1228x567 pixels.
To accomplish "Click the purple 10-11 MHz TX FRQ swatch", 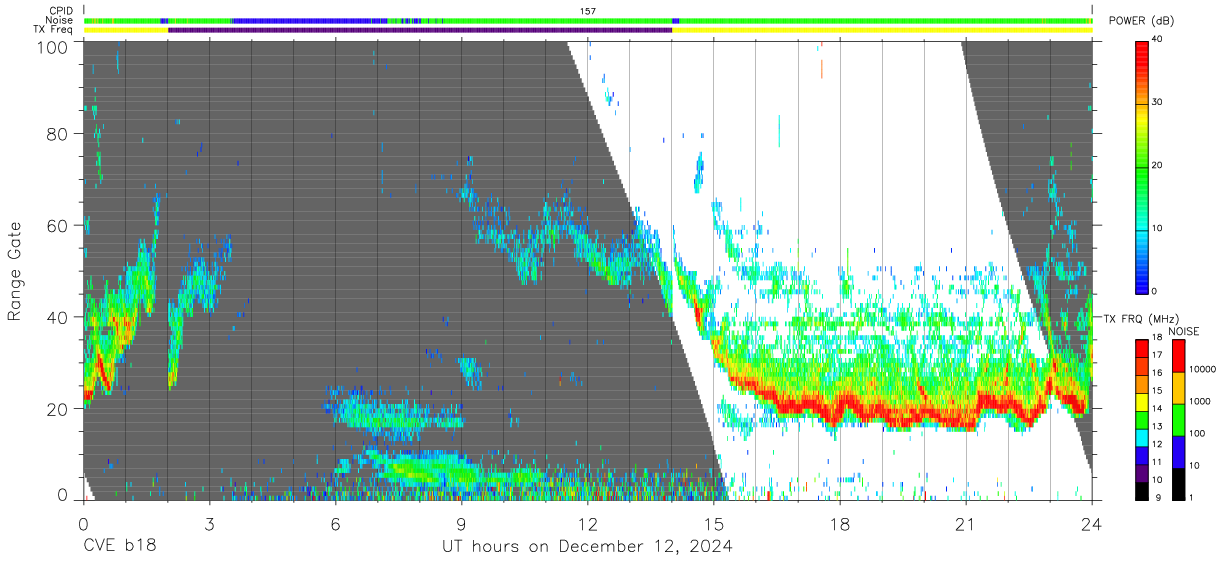I will [1142, 473].
